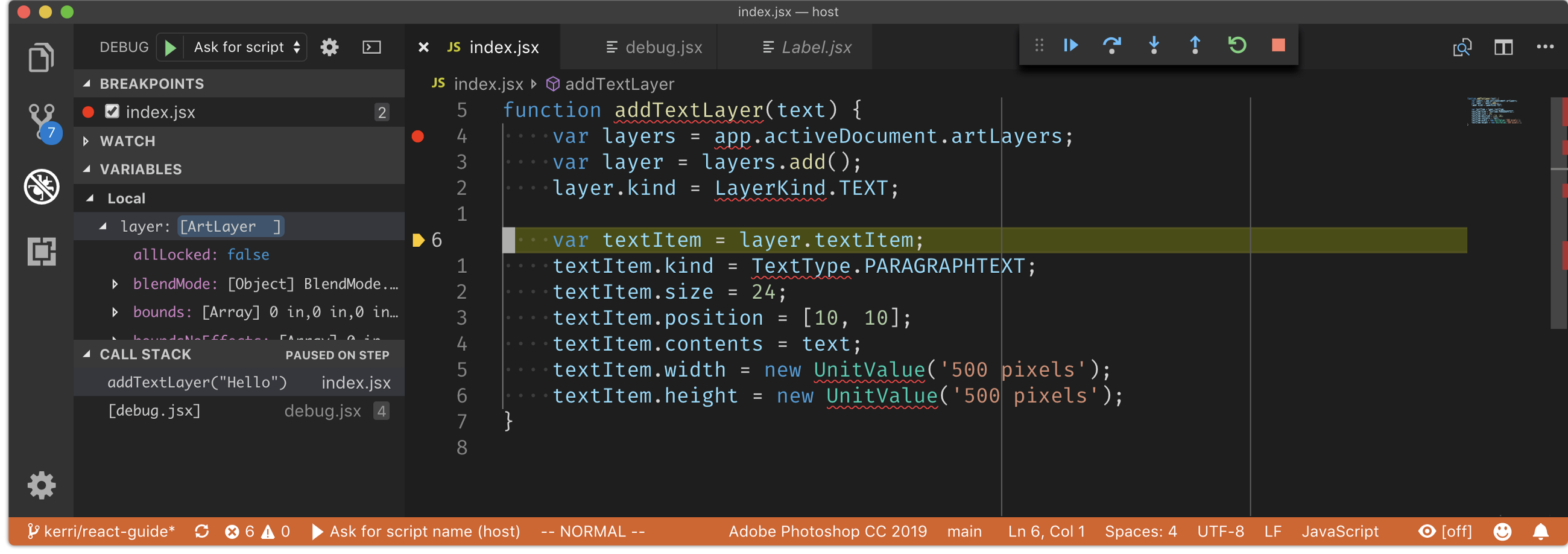
Task: Step Into in debug toolbar
Action: [1154, 45]
